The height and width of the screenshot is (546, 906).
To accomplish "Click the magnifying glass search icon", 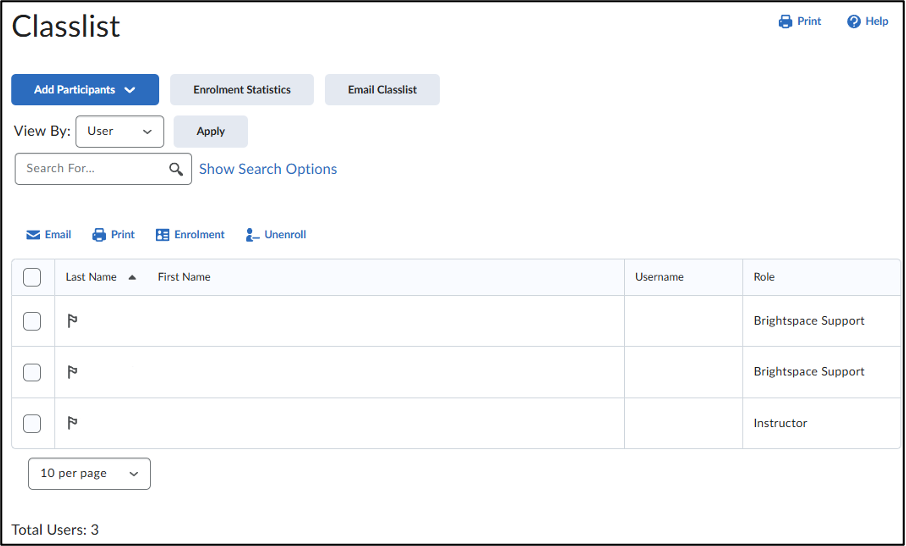I will pyautogui.click(x=176, y=169).
